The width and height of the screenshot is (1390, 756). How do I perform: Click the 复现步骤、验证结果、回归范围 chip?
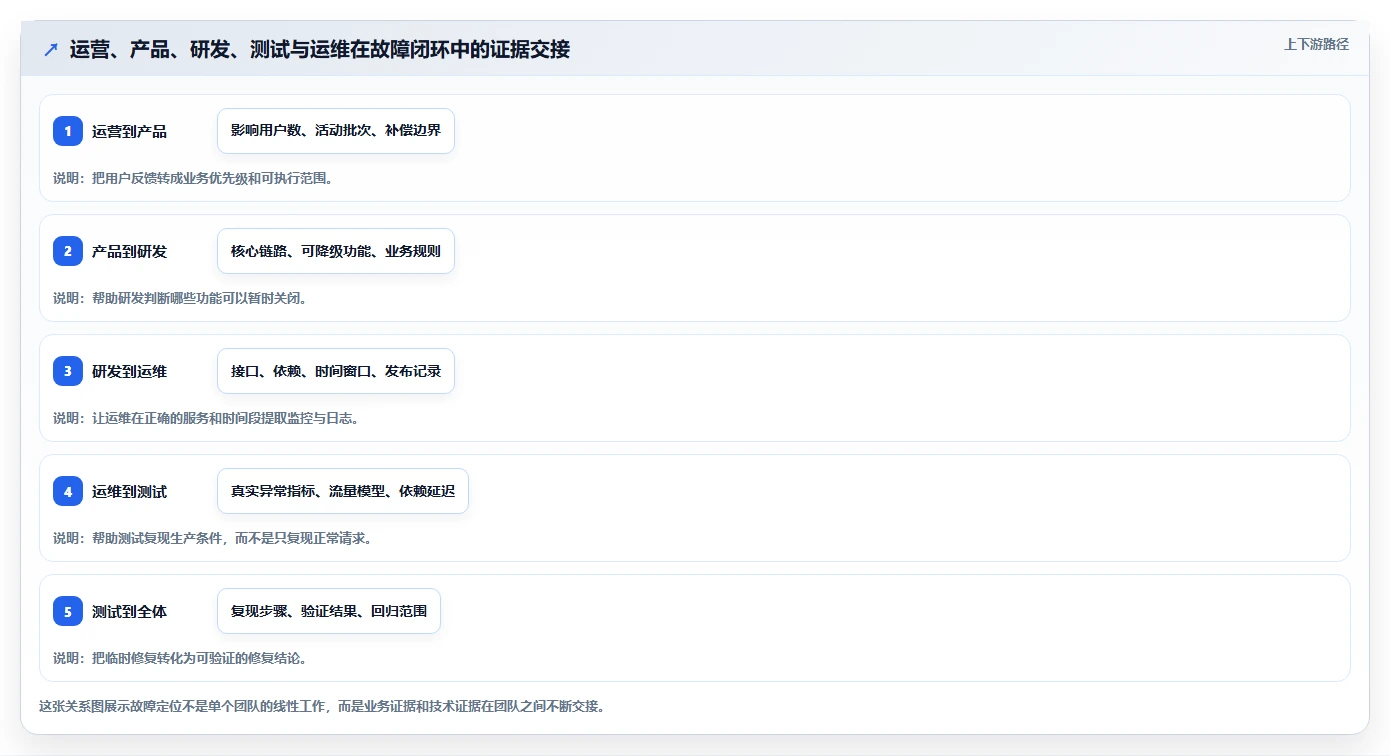(x=329, y=611)
